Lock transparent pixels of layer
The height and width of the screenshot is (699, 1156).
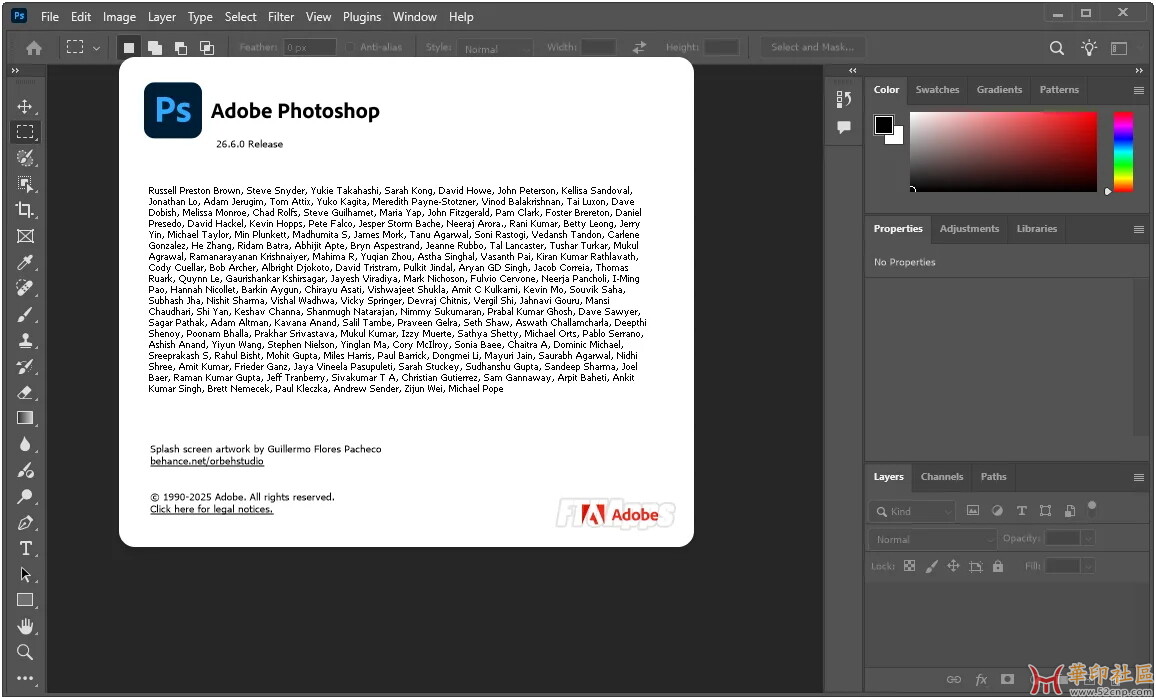909,566
